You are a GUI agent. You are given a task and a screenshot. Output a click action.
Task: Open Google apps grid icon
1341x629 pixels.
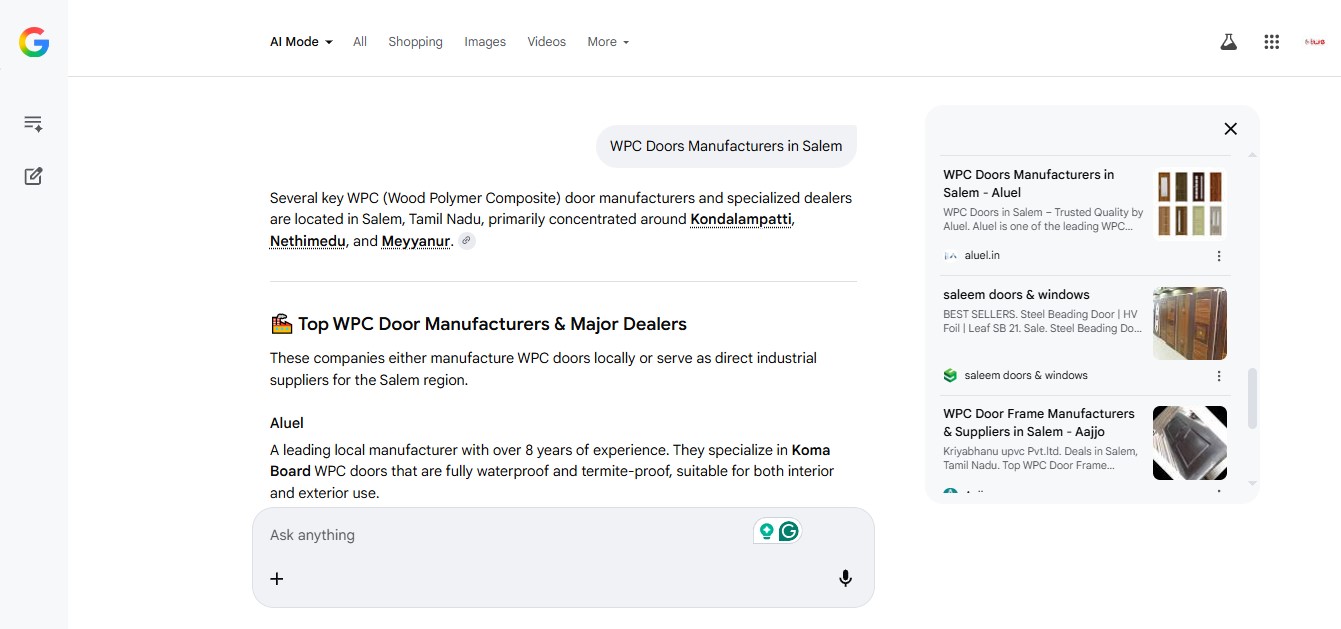1272,42
